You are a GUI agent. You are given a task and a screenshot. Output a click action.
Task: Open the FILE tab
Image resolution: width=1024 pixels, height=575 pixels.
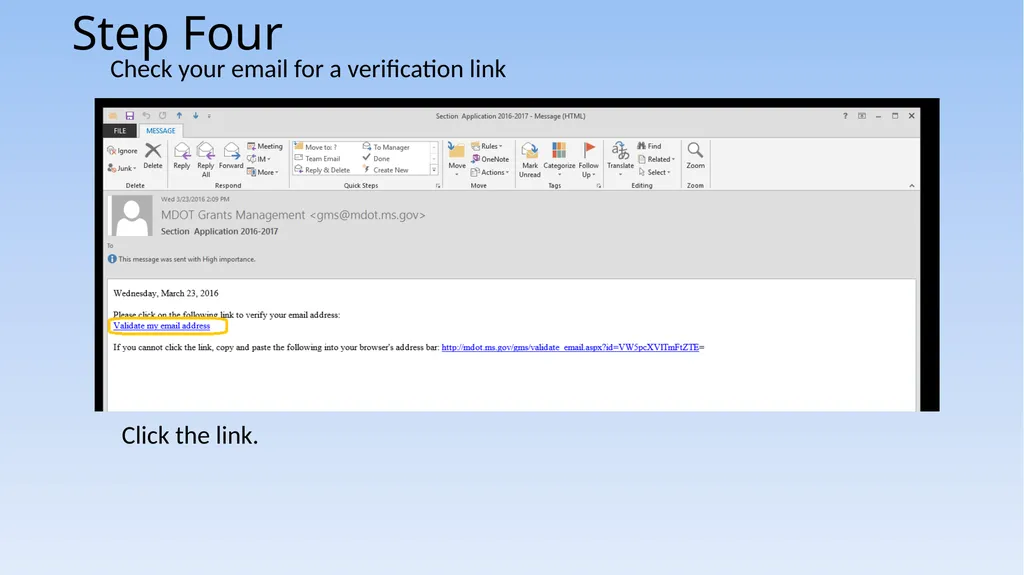pyautogui.click(x=120, y=131)
